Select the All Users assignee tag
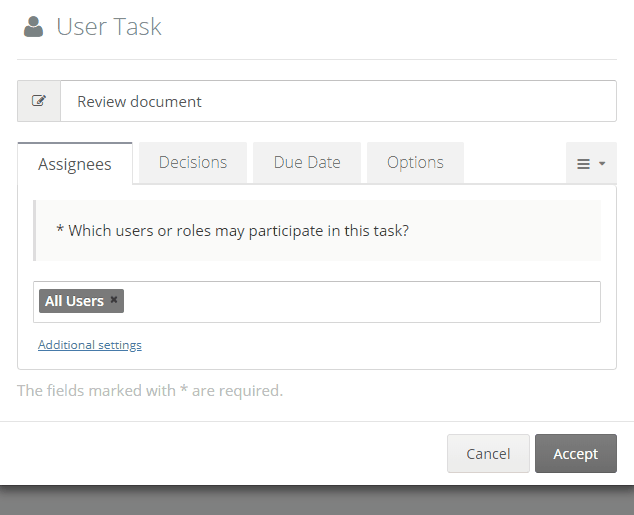This screenshot has width=634, height=515. click(74, 301)
